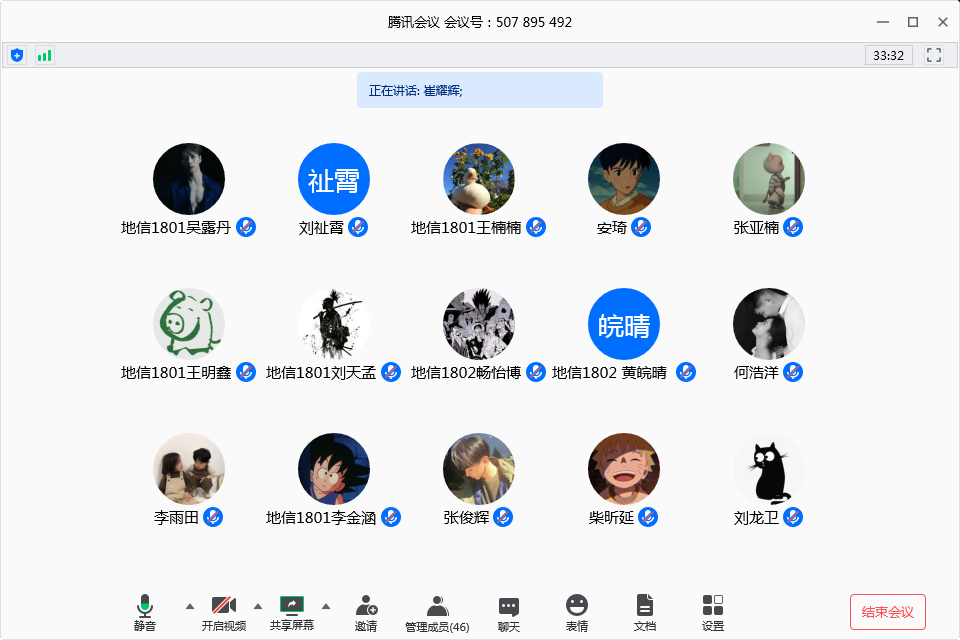Expand audio options arrow next to 静音

pyautogui.click(x=190, y=606)
